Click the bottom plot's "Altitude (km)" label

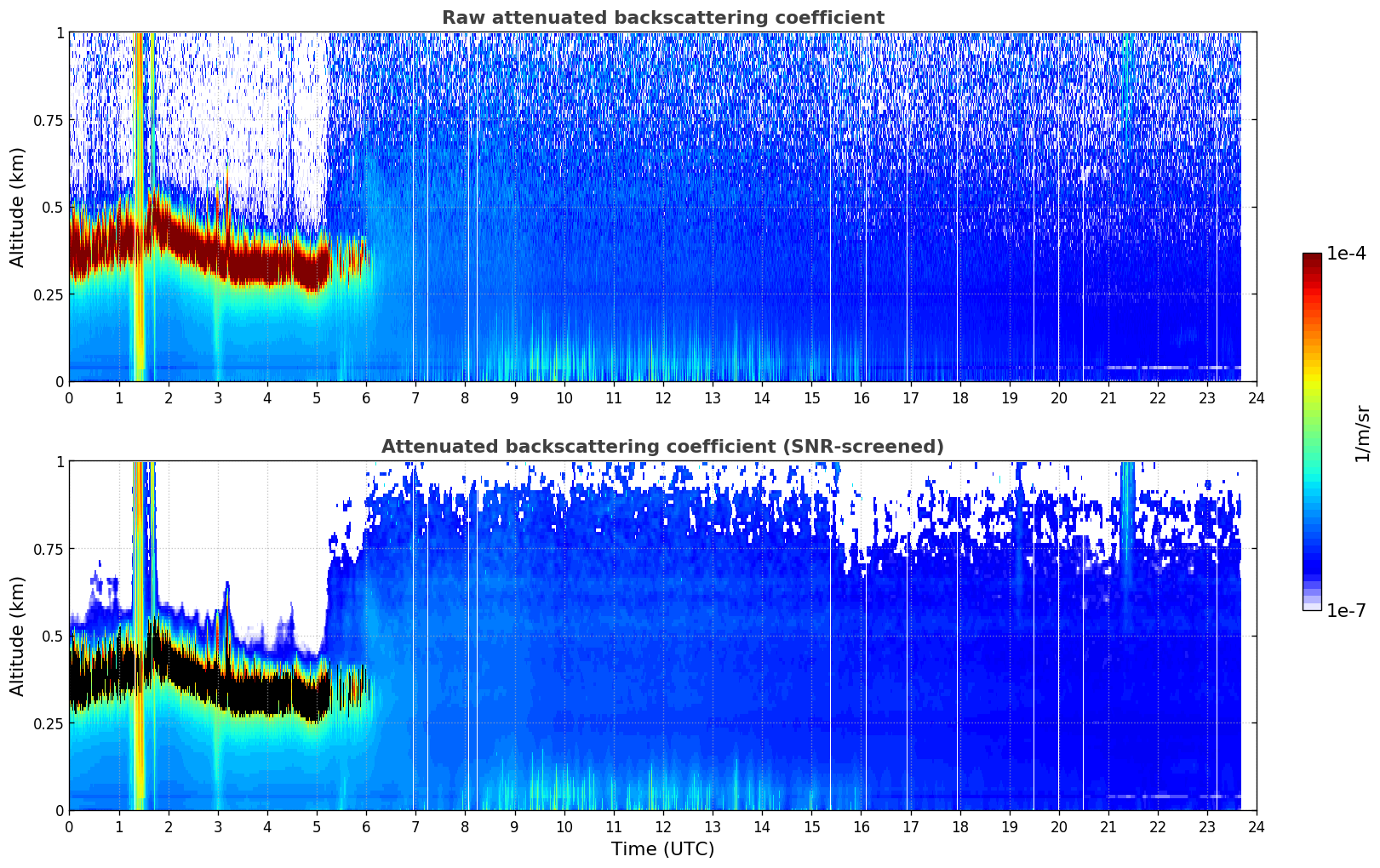coord(18,636)
